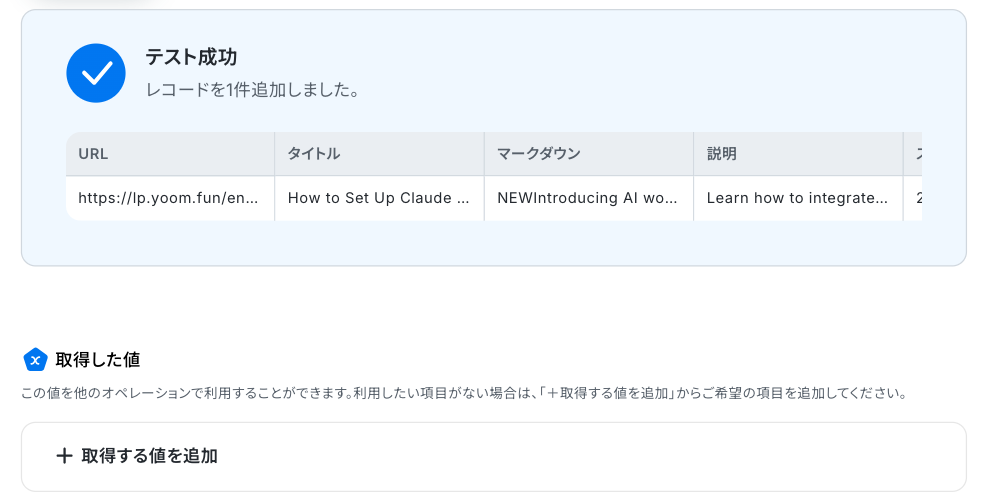Click the blue pentagon icon beside 取得した値

tap(35, 359)
